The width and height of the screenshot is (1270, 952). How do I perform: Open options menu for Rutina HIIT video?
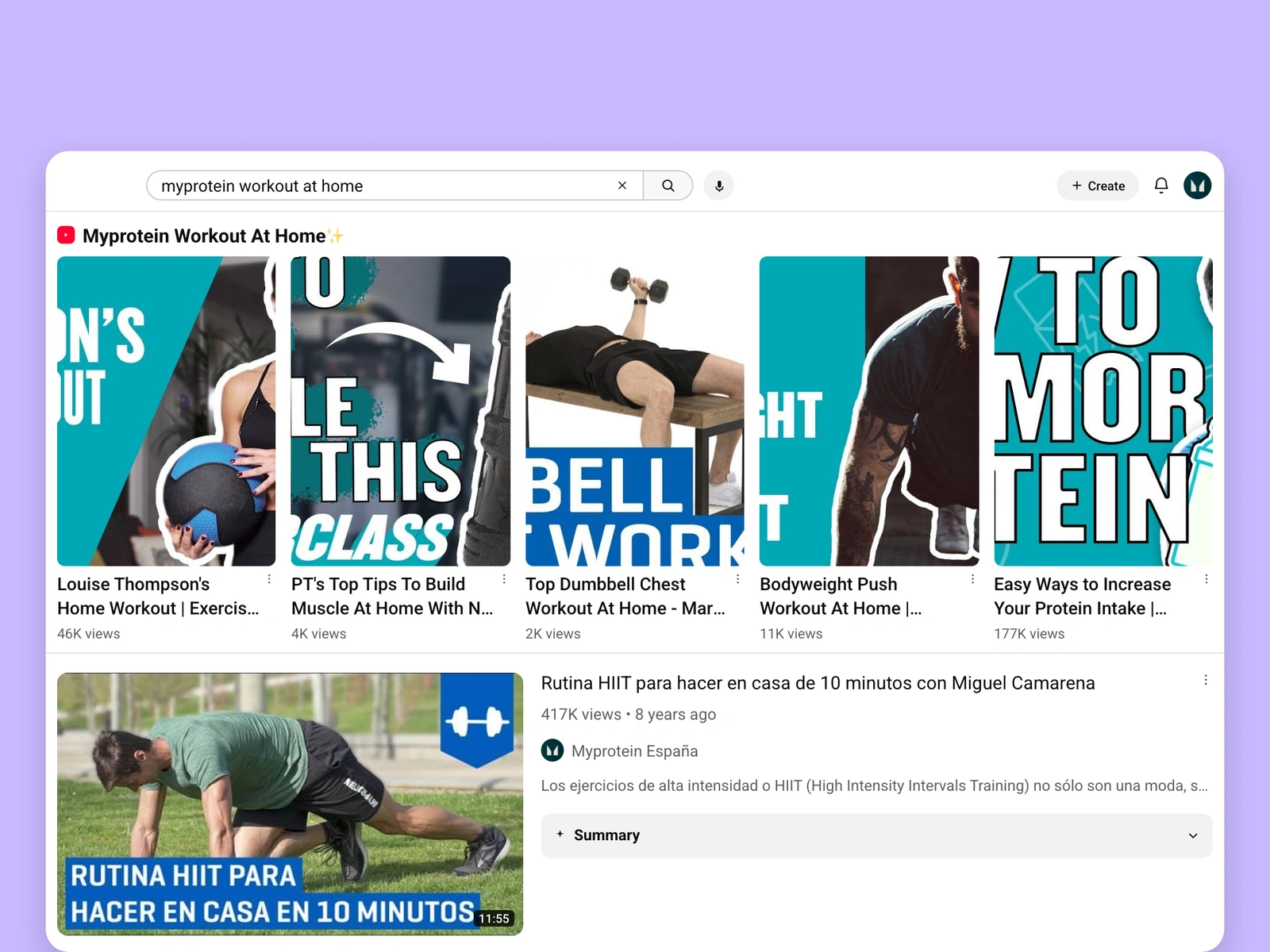click(x=1206, y=680)
